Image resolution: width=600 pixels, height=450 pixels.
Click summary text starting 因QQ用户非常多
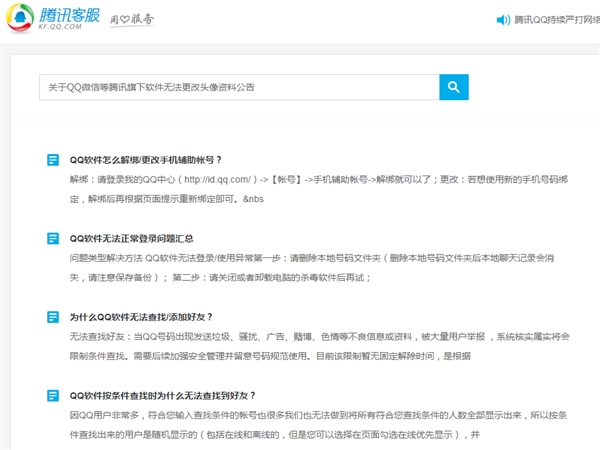point(318,415)
